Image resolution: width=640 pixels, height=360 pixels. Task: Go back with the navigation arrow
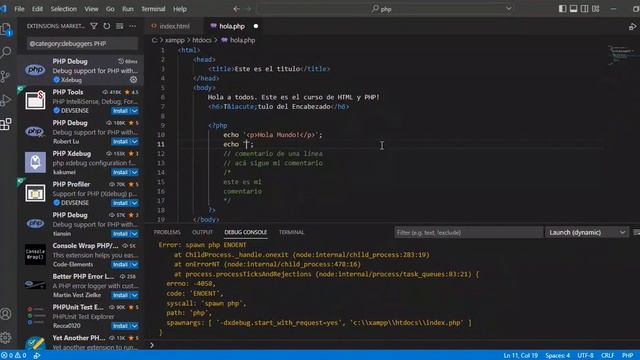tap(237, 9)
